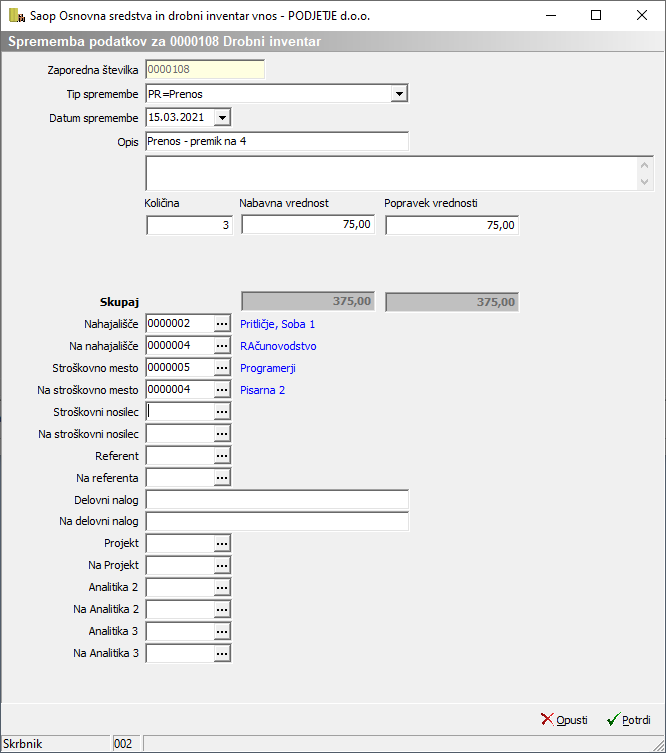
Task: Click the Saop application icon in title bar
Action: click(x=17, y=15)
